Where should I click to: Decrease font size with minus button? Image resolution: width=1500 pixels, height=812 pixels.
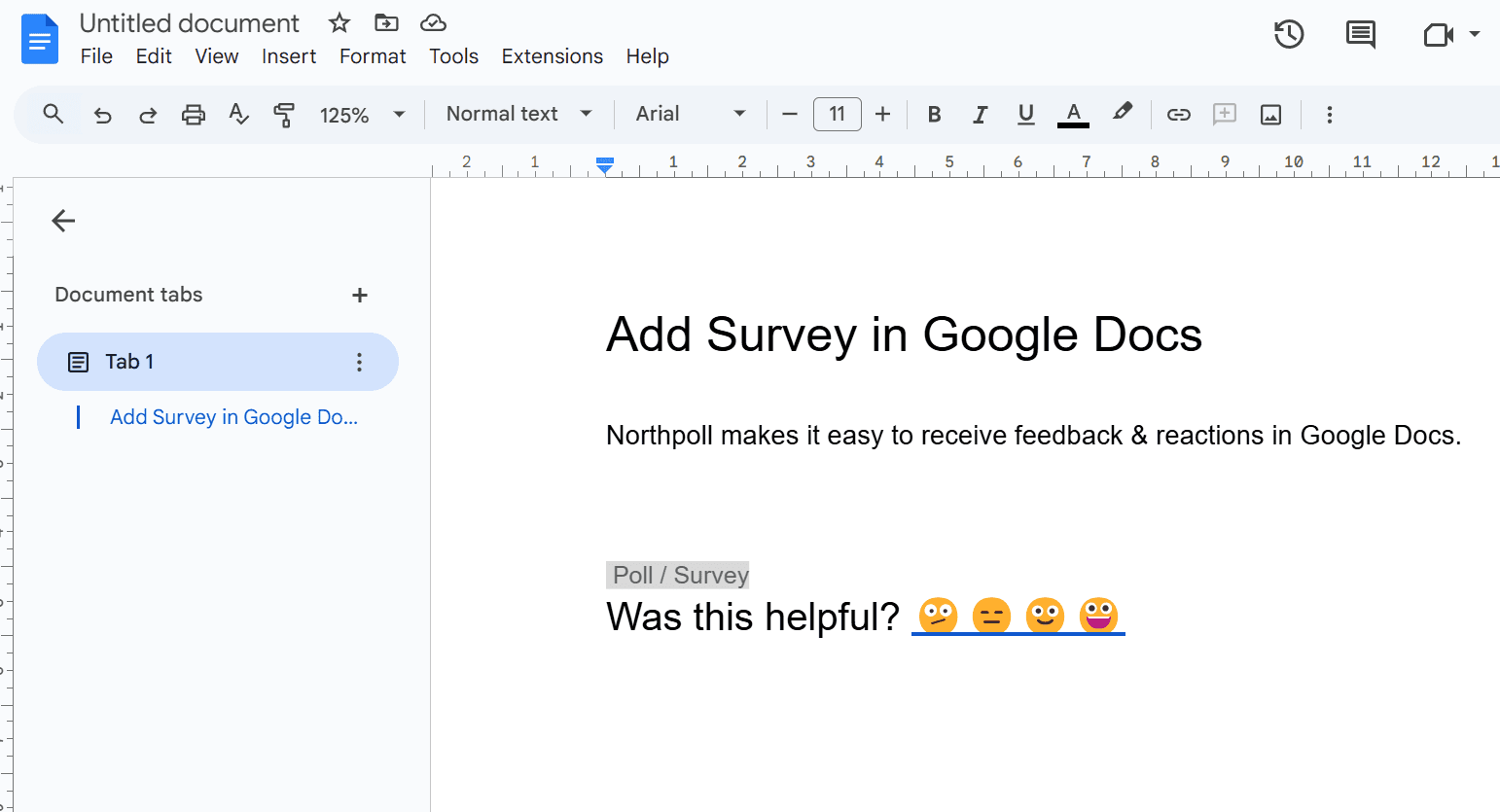[790, 115]
